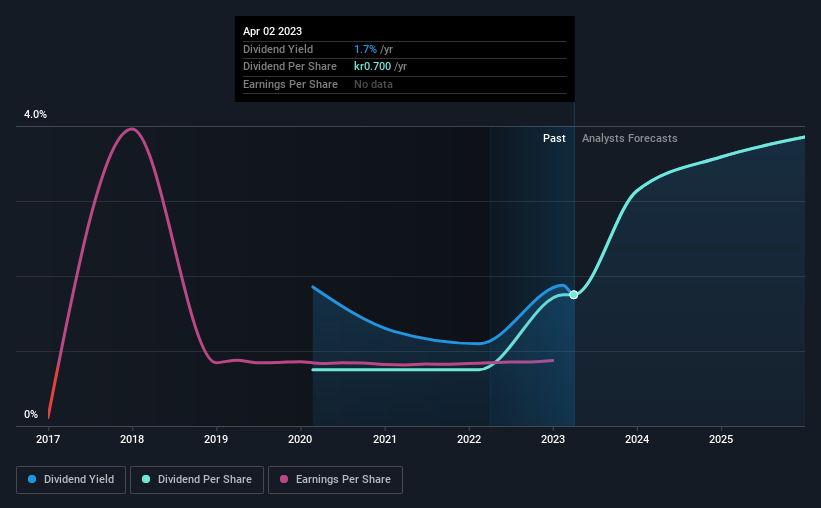
Task: Click the 2025 x-axis label
Action: pyautogui.click(x=721, y=439)
